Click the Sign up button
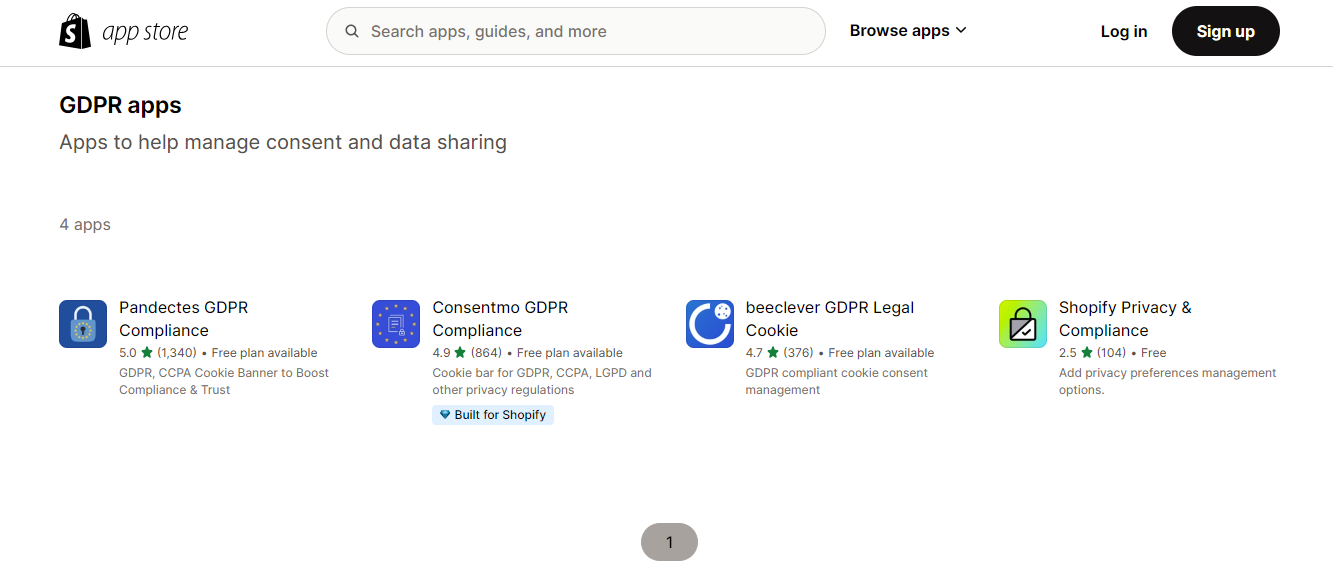The height and width of the screenshot is (580, 1333). coord(1226,31)
